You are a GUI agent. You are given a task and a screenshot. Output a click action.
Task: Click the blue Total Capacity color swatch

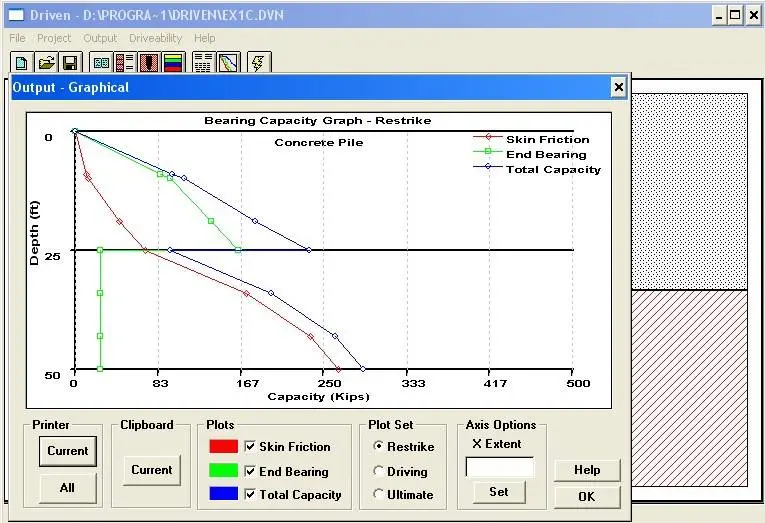223,493
